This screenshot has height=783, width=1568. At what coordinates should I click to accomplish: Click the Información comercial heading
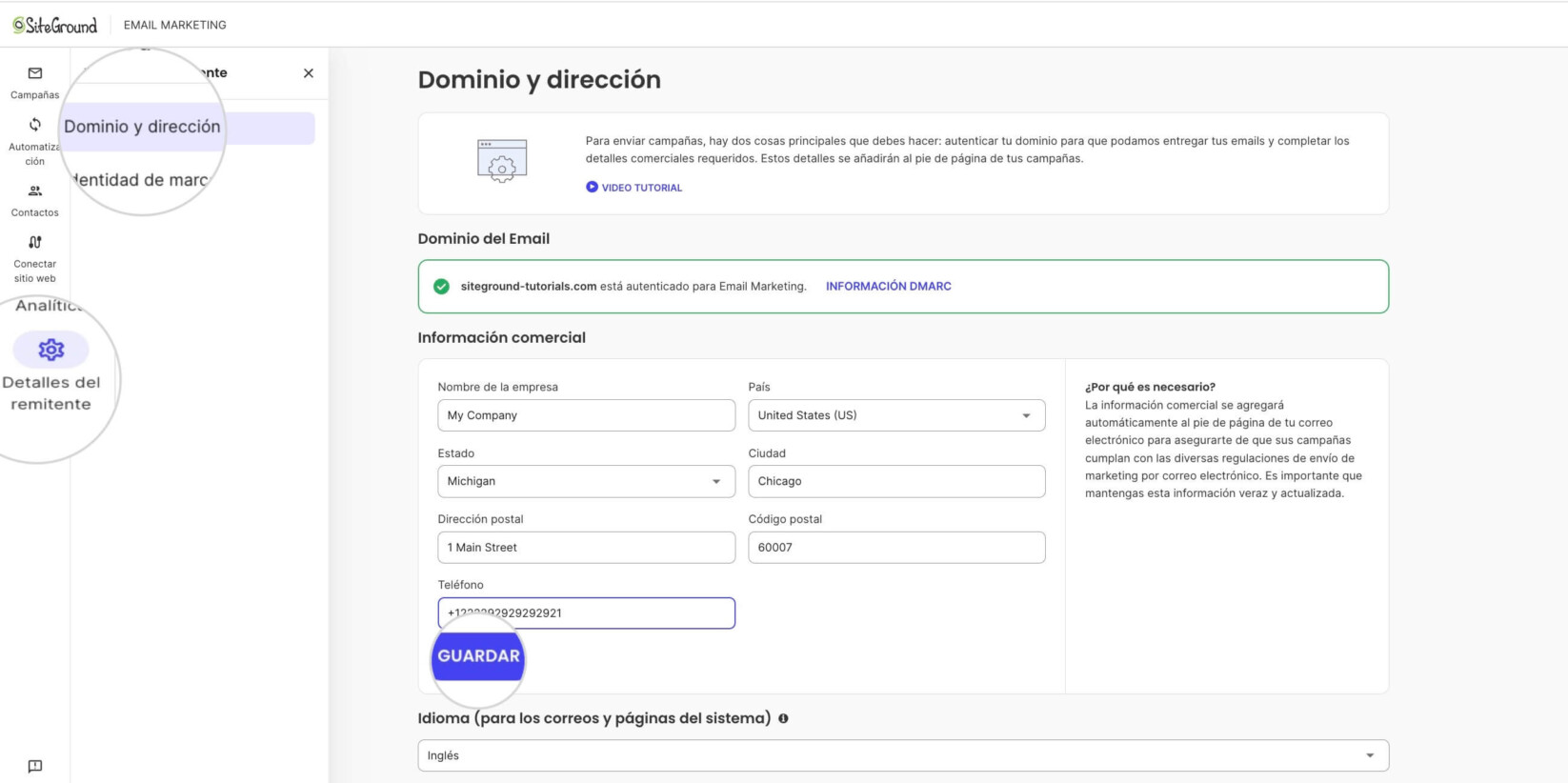point(502,337)
